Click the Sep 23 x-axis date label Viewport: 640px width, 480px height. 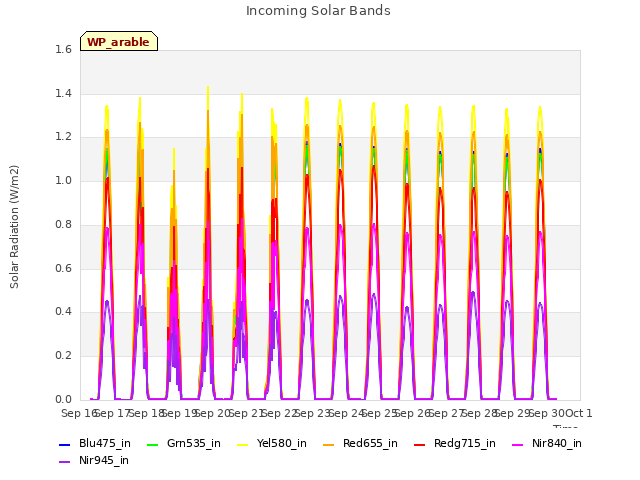click(x=313, y=413)
